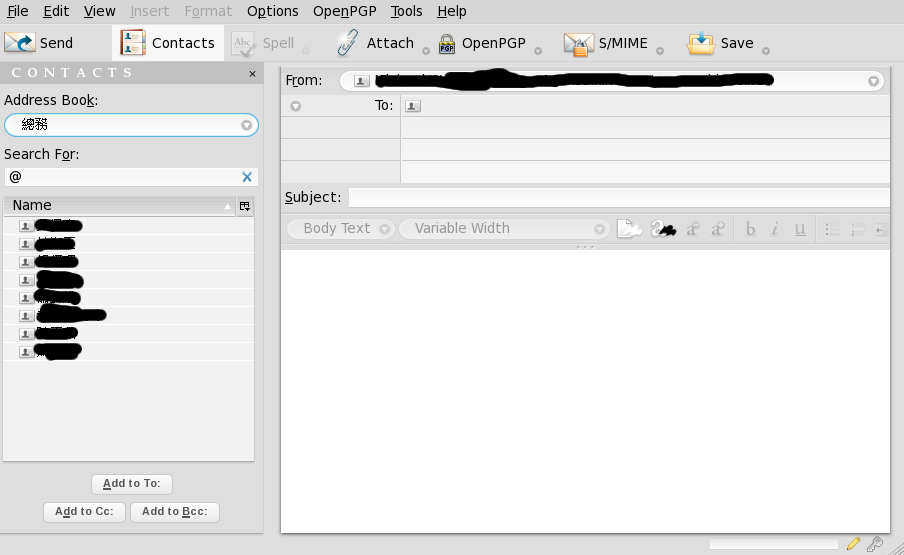Screen dimensions: 904x555
Task: Click the OpenPGP padlock icon
Action: (447, 44)
